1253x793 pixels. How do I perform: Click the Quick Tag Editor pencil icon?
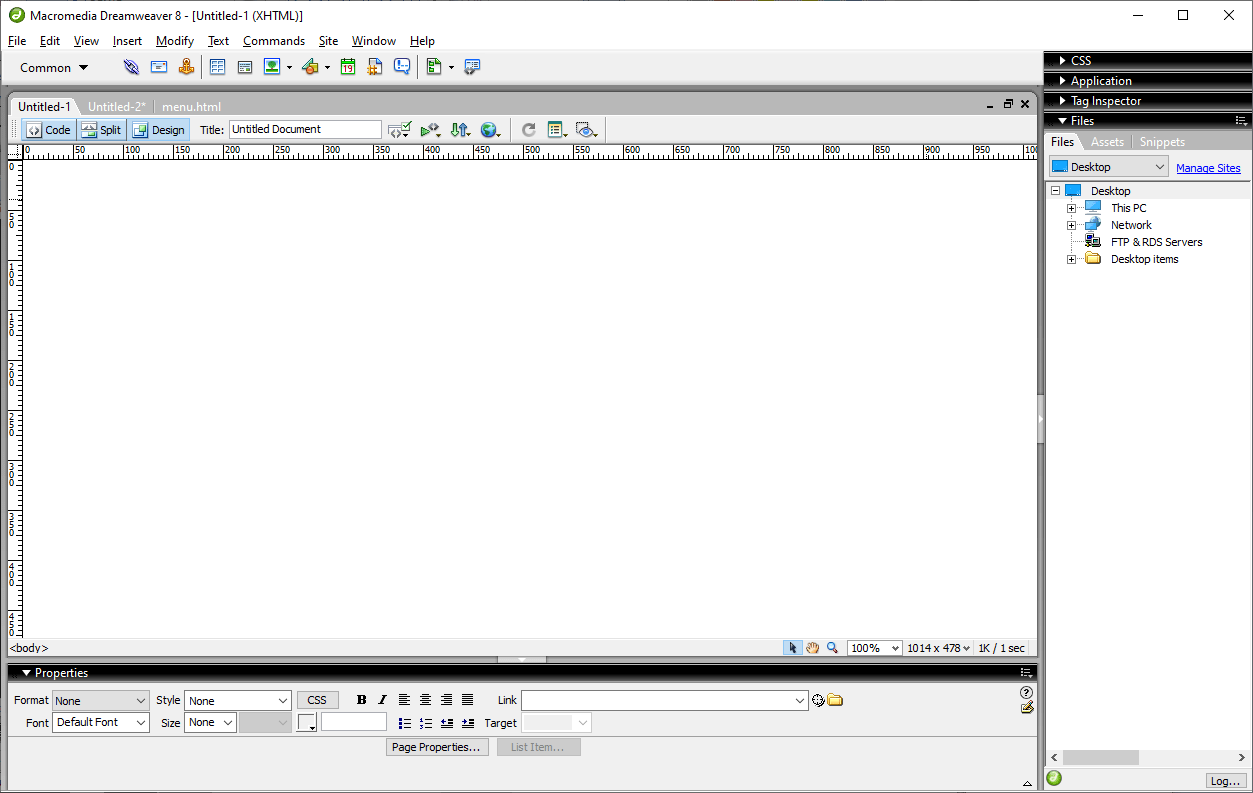[x=1026, y=707]
